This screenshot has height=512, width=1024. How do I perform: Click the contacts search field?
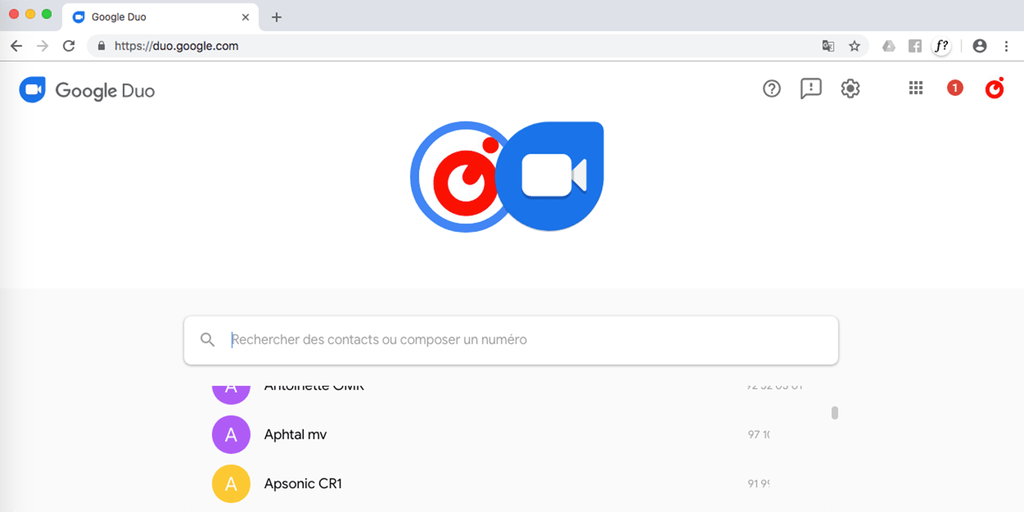click(x=511, y=340)
